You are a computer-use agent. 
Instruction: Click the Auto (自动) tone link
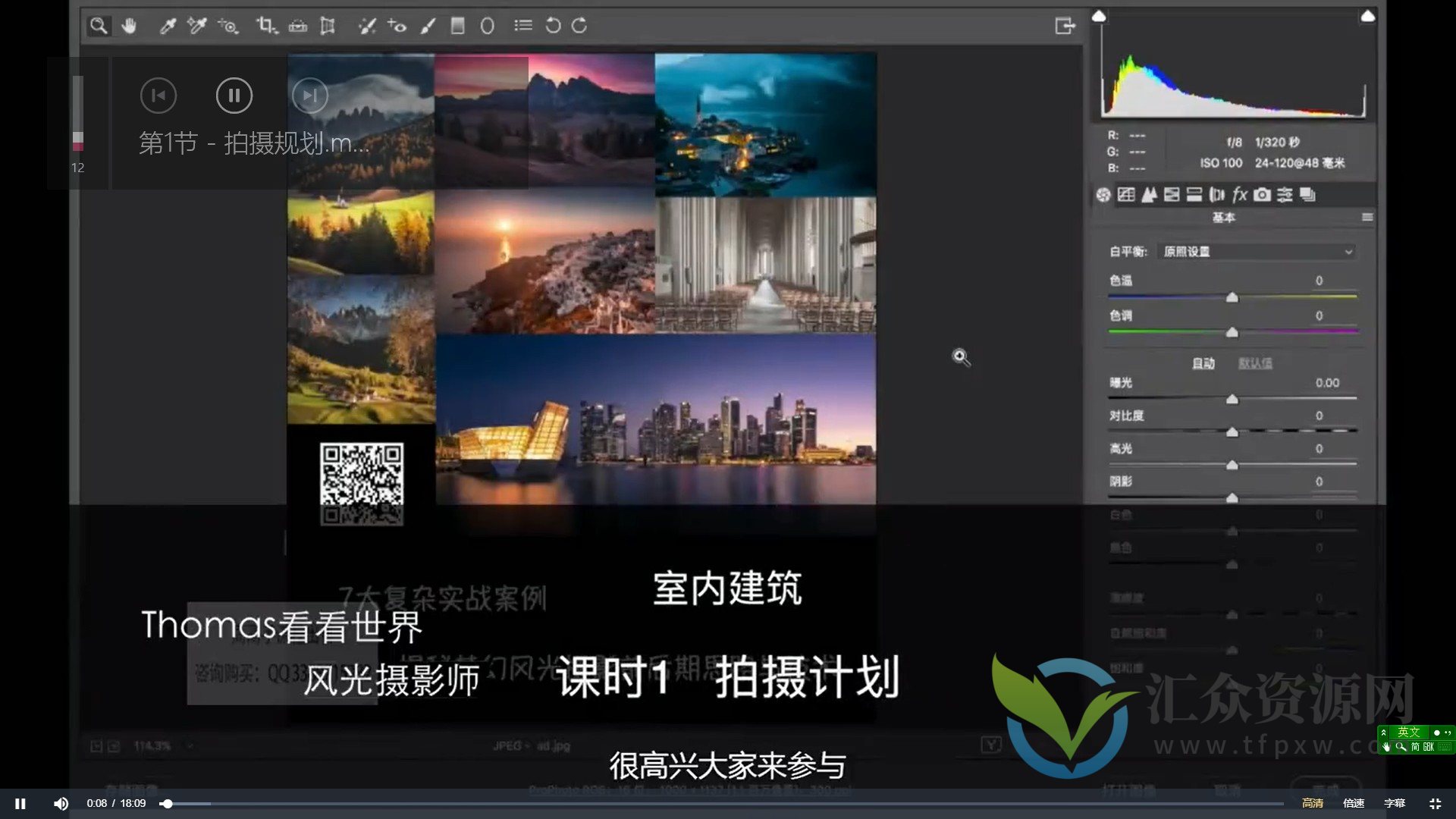click(x=1203, y=364)
